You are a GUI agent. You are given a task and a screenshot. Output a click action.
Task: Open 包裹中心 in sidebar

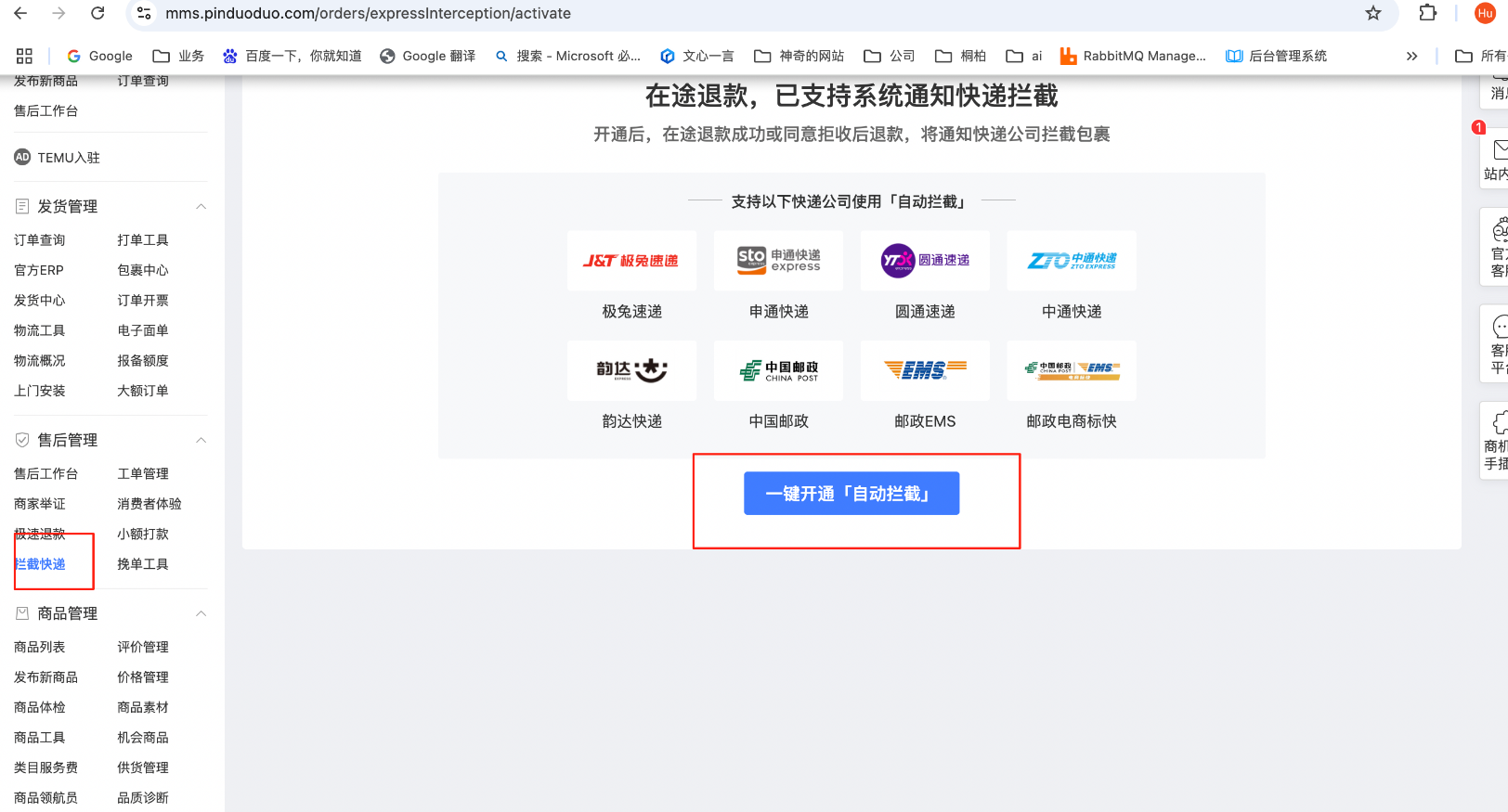click(x=143, y=270)
